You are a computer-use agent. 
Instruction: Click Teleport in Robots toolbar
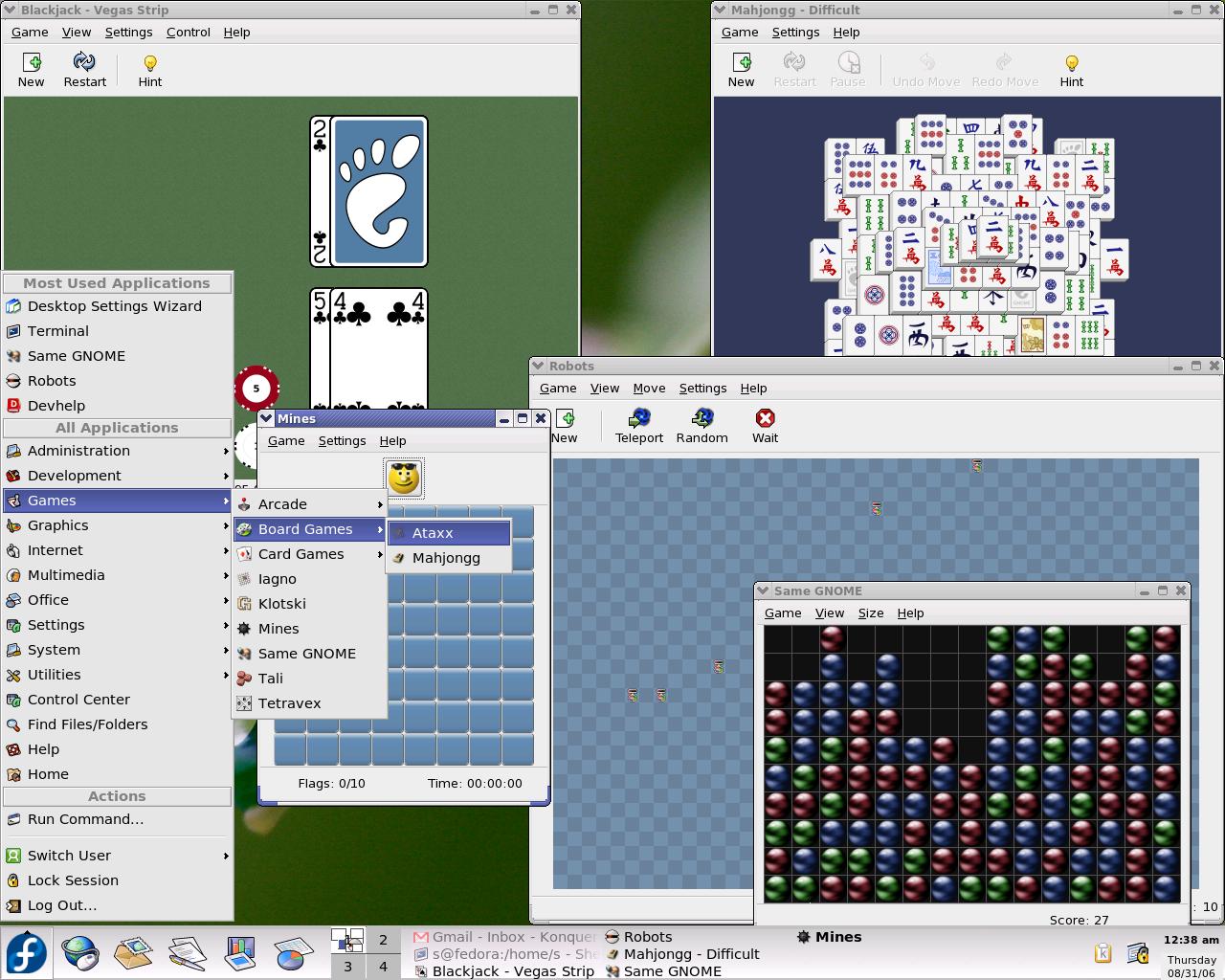tap(638, 426)
